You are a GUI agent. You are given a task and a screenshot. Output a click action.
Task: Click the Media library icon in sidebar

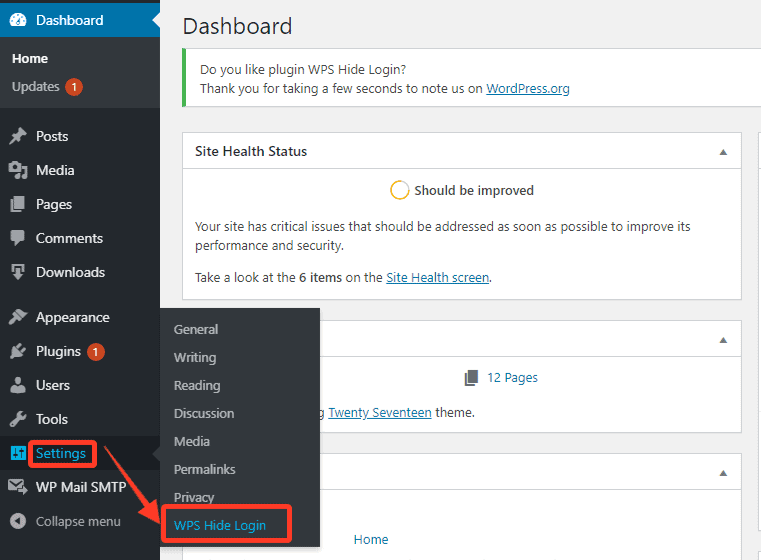tap(18, 170)
